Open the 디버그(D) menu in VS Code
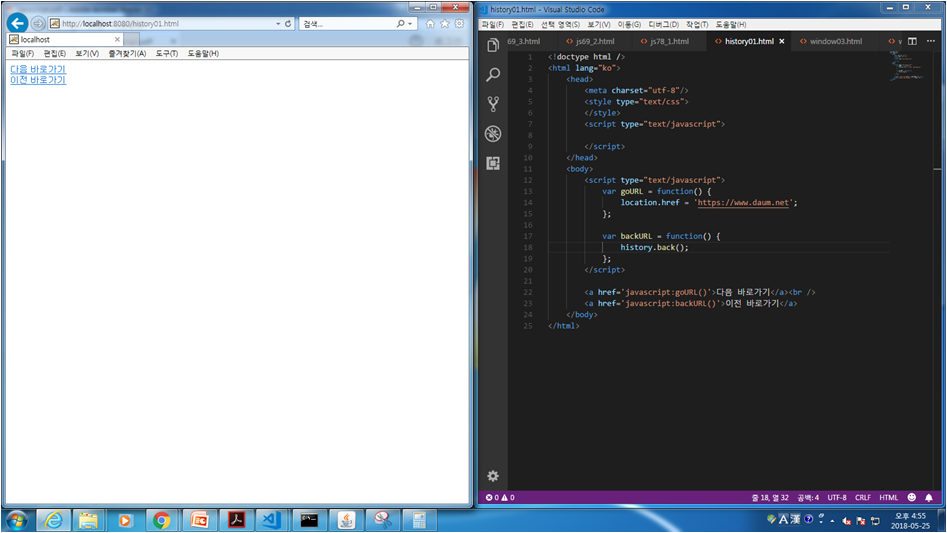Image resolution: width=947 pixels, height=533 pixels. tap(663, 24)
